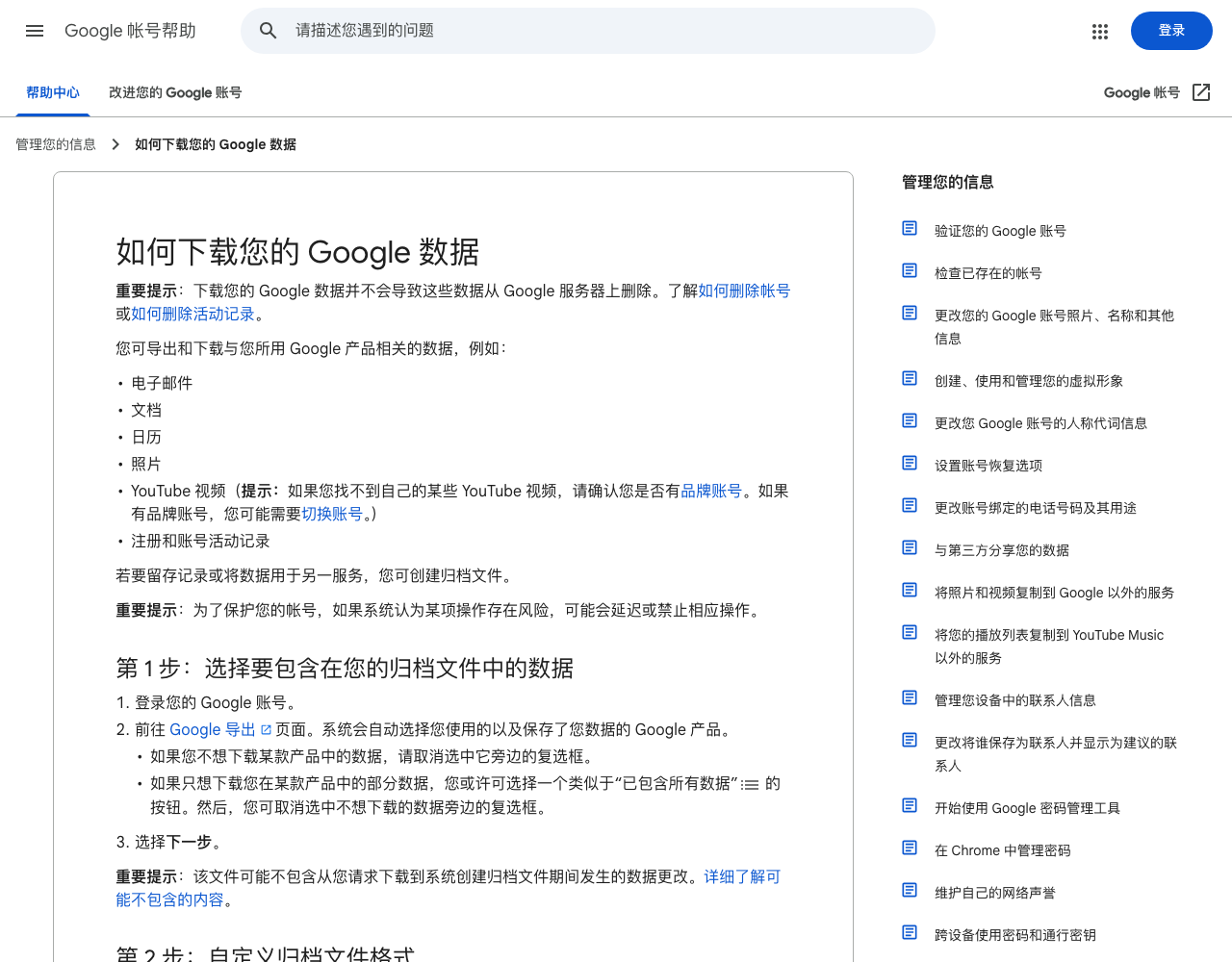Click the article icon beside 维护自己的网络声誉

click(910, 890)
